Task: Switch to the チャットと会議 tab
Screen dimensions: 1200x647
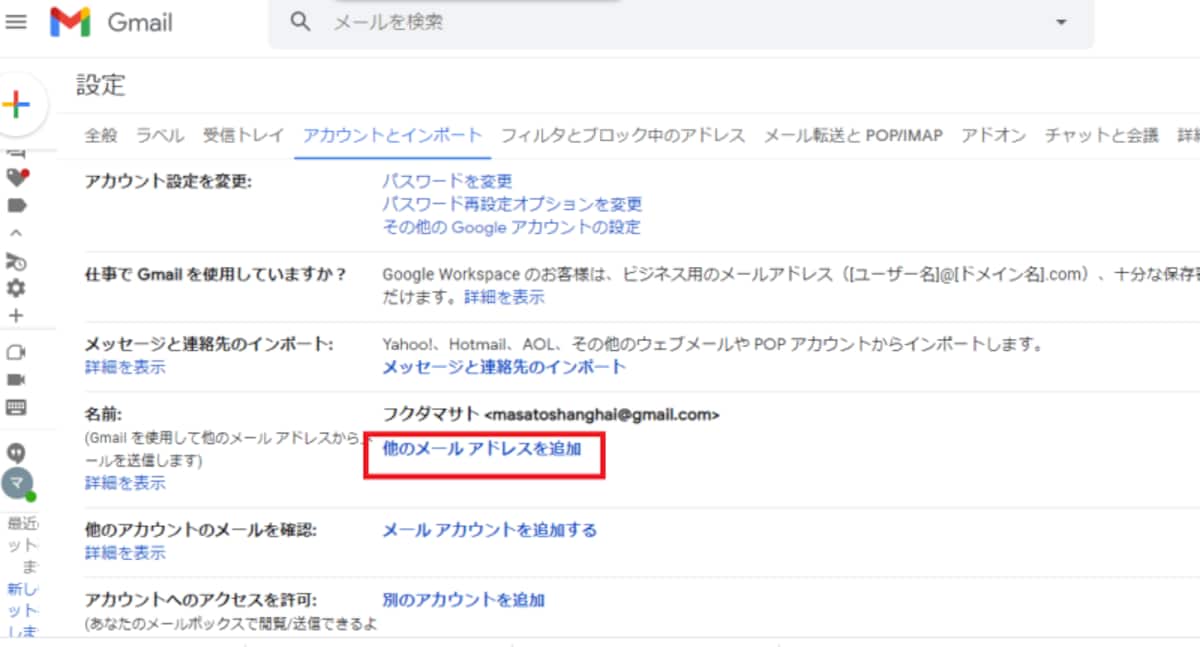Action: [x=1101, y=135]
